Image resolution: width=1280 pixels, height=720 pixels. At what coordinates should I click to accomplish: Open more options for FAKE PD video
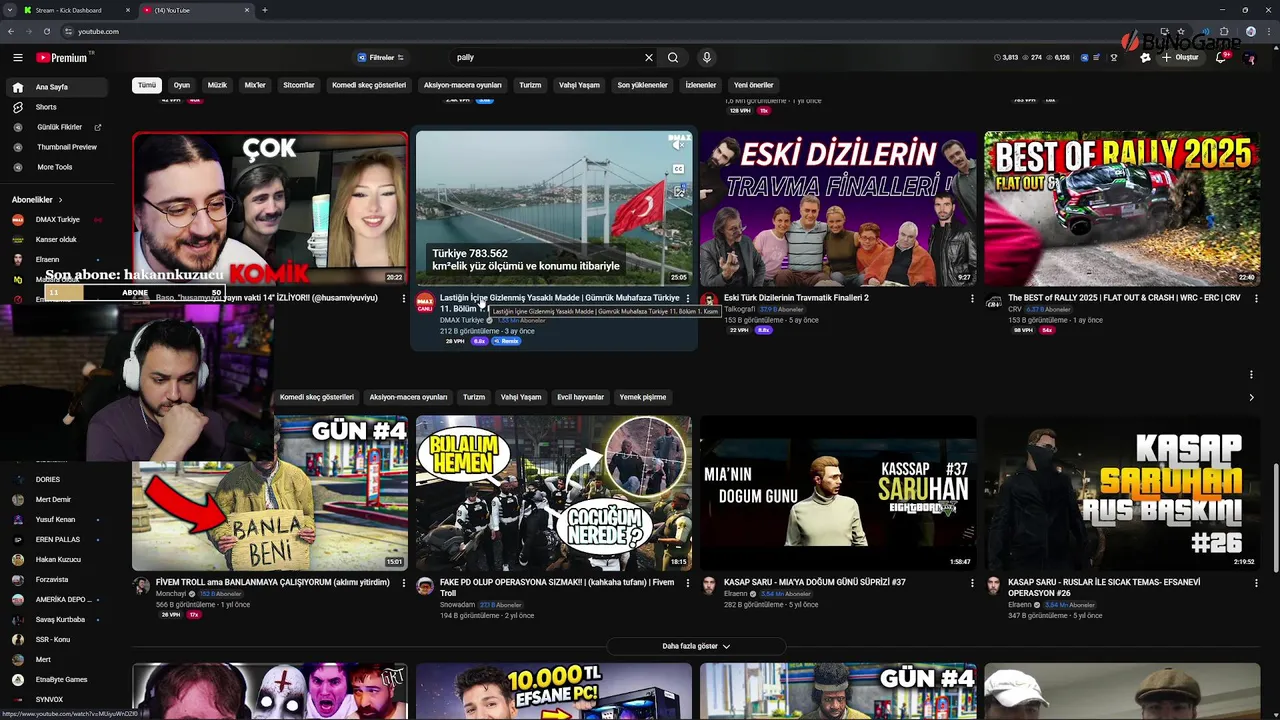click(x=688, y=582)
